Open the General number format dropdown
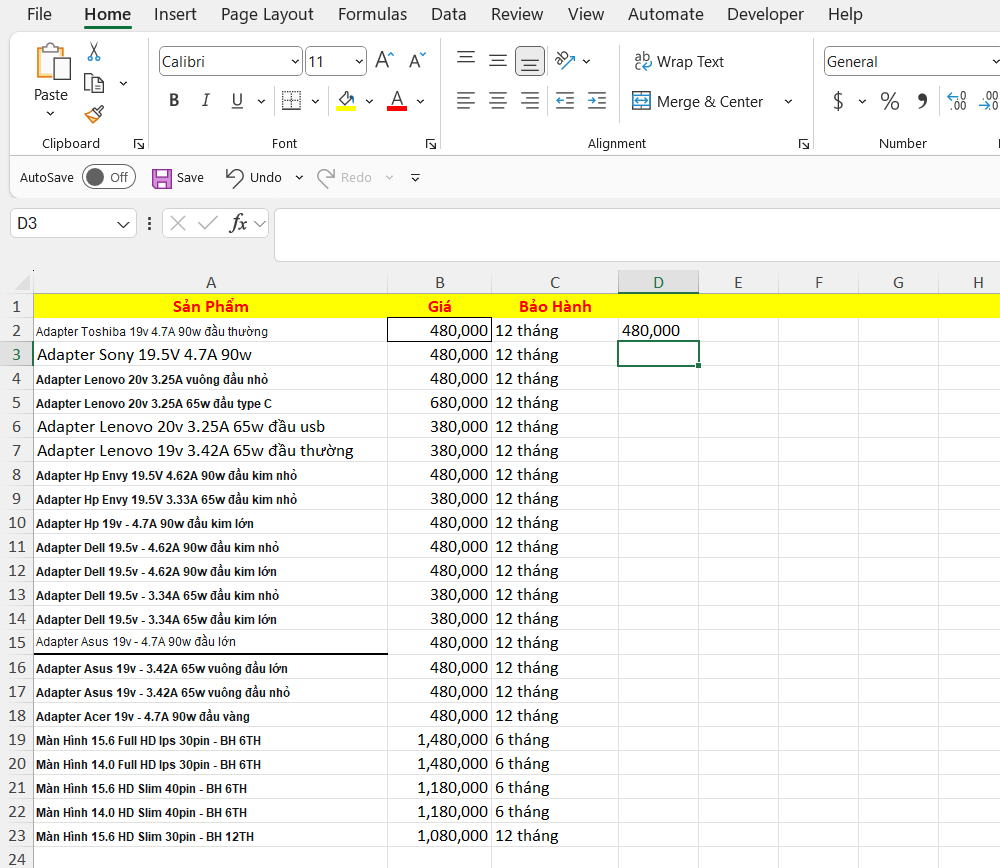 click(x=910, y=62)
